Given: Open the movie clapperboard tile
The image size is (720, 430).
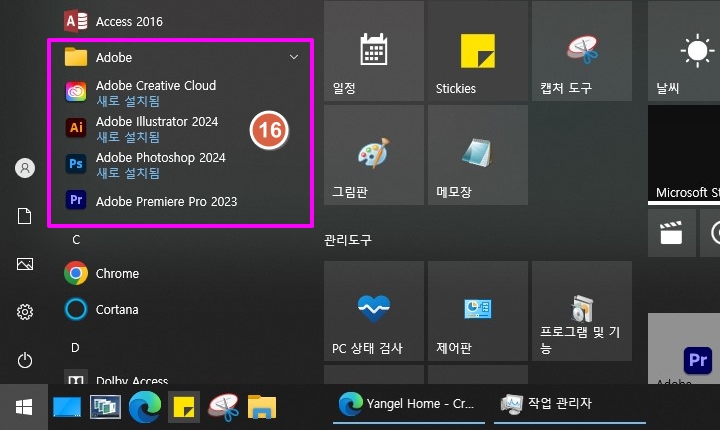Looking at the screenshot, I should [x=671, y=232].
